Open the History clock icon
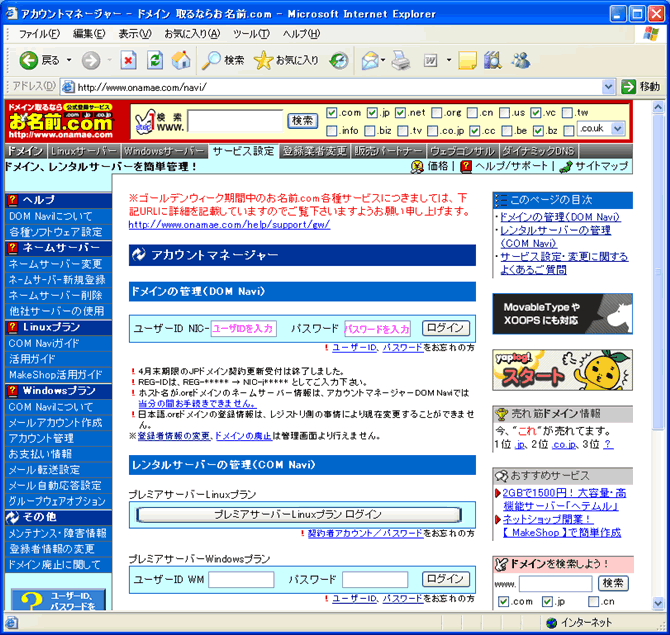The image size is (670, 635). [339, 60]
